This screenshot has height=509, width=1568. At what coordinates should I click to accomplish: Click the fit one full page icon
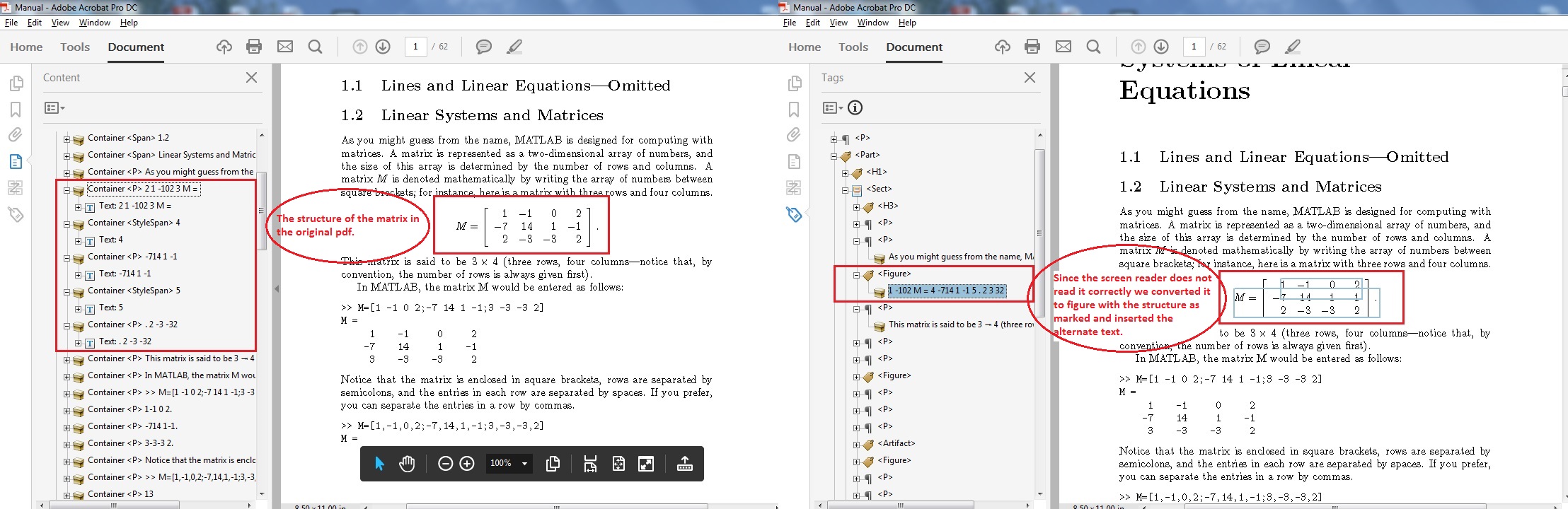pyautogui.click(x=618, y=464)
